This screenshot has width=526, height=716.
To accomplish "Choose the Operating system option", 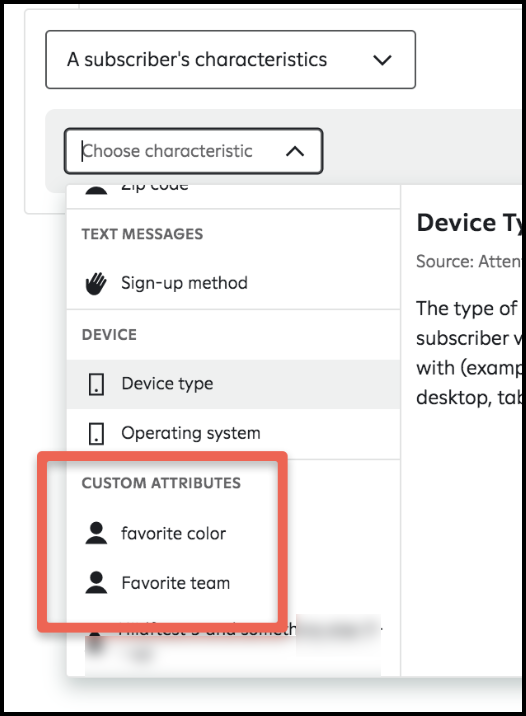I will click(x=233, y=433).
